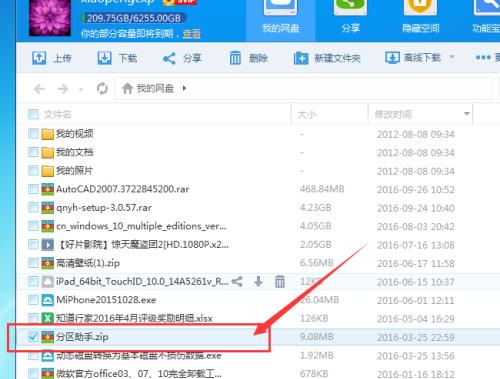Open the 修改时间 sort dropdown arrow

click(467, 114)
